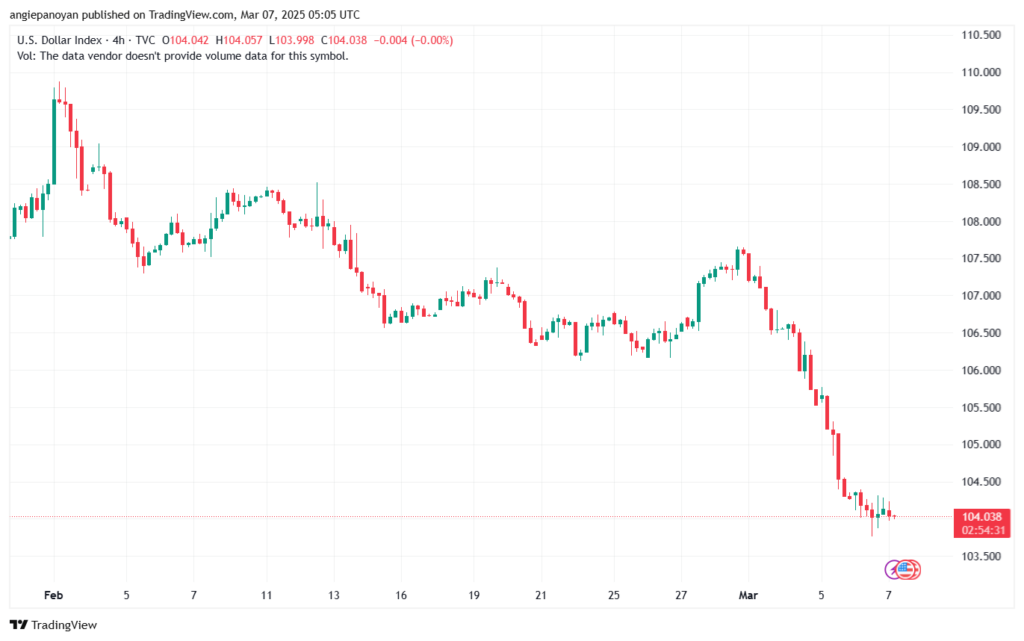Click the 25 label on date axis
The image size is (1024, 641).
613,595
